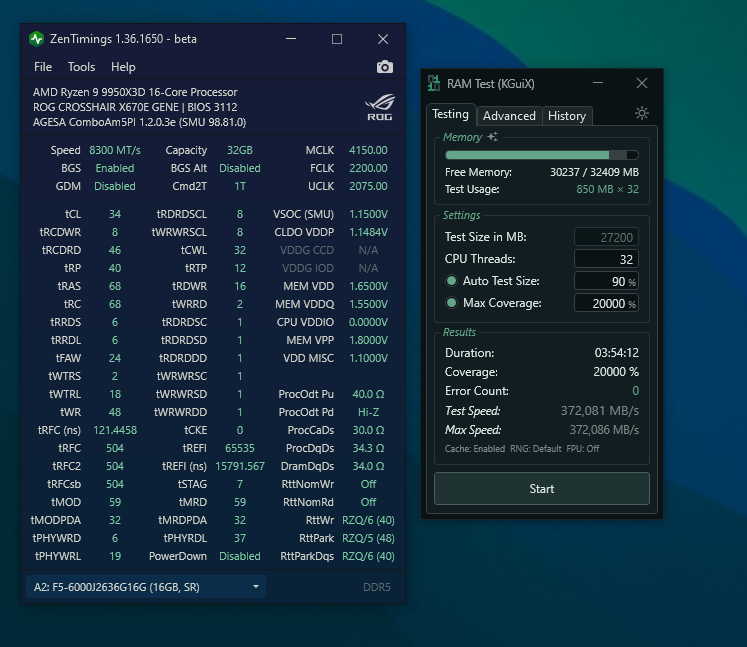Viewport: 747px width, 647px height.
Task: Open the Tools menu in ZenTimings
Action: coord(81,67)
